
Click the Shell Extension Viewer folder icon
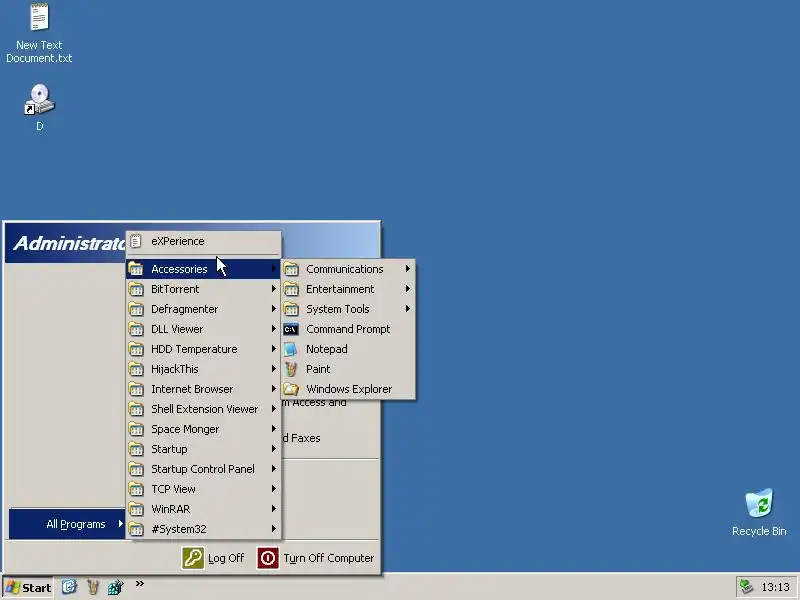(x=136, y=409)
